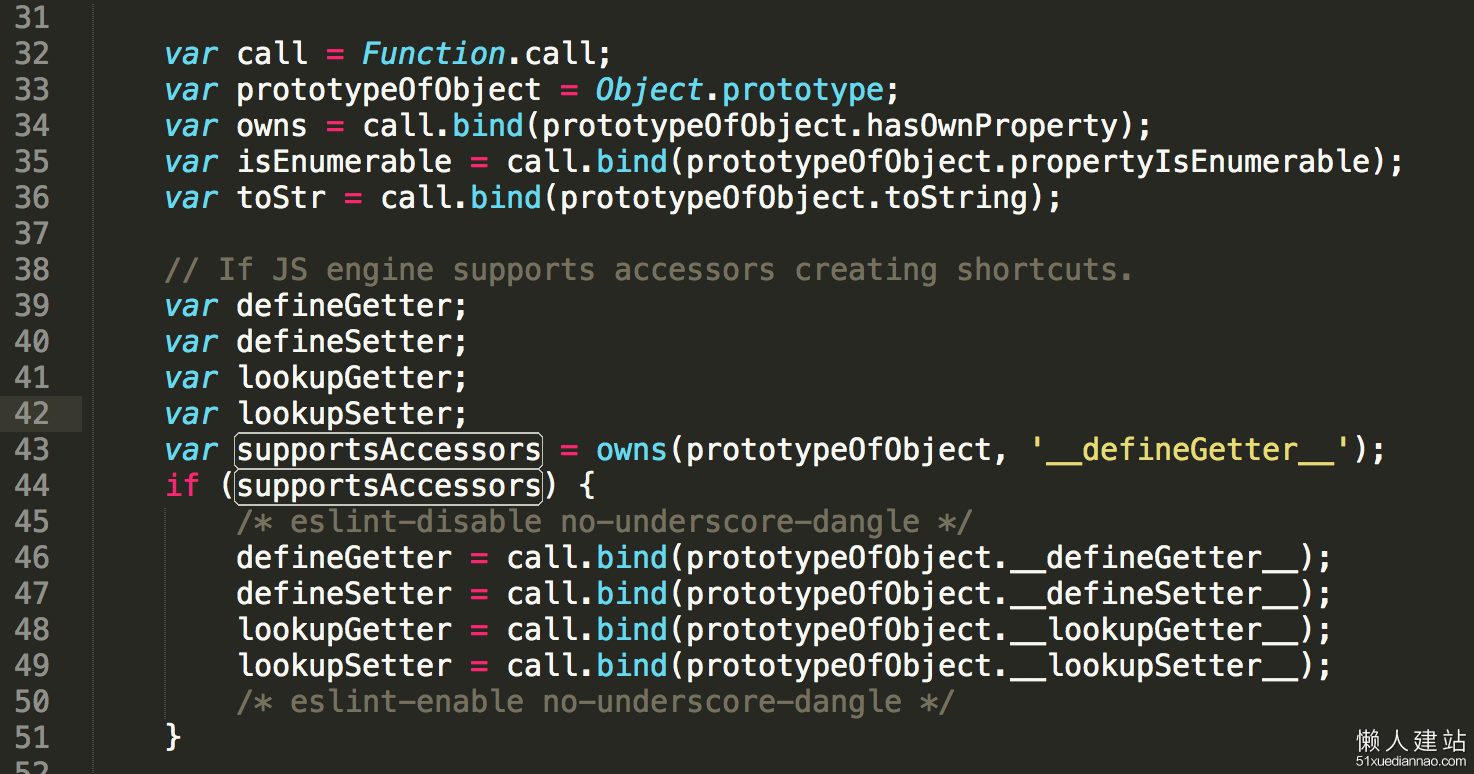Click line number 42 in the gutter
Viewport: 1474px width, 774px height.
click(32, 413)
